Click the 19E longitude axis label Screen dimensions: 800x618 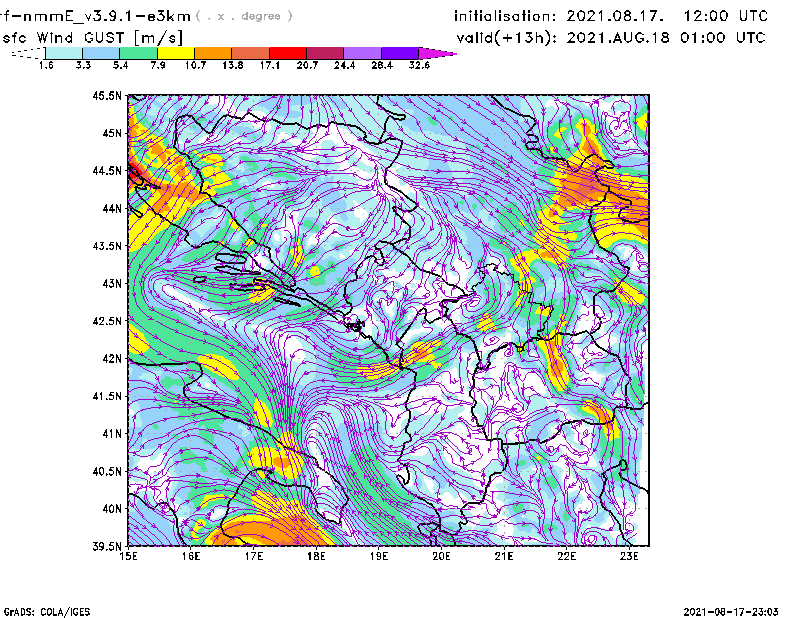379,555
